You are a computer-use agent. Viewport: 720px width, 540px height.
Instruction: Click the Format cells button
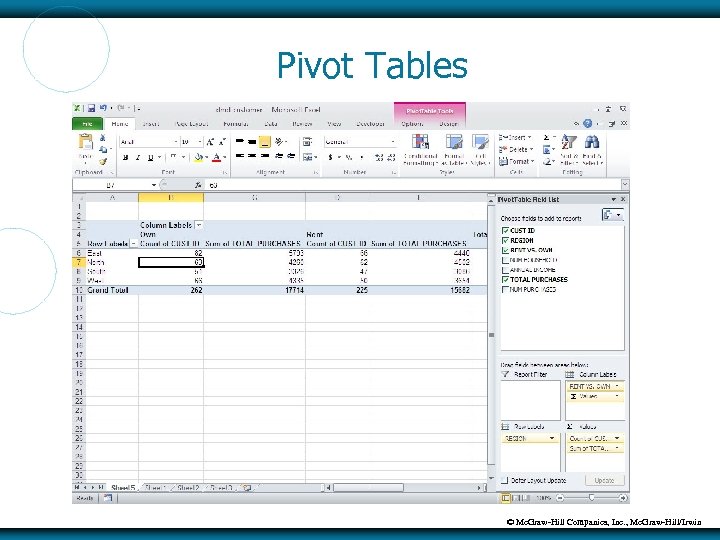[x=517, y=161]
